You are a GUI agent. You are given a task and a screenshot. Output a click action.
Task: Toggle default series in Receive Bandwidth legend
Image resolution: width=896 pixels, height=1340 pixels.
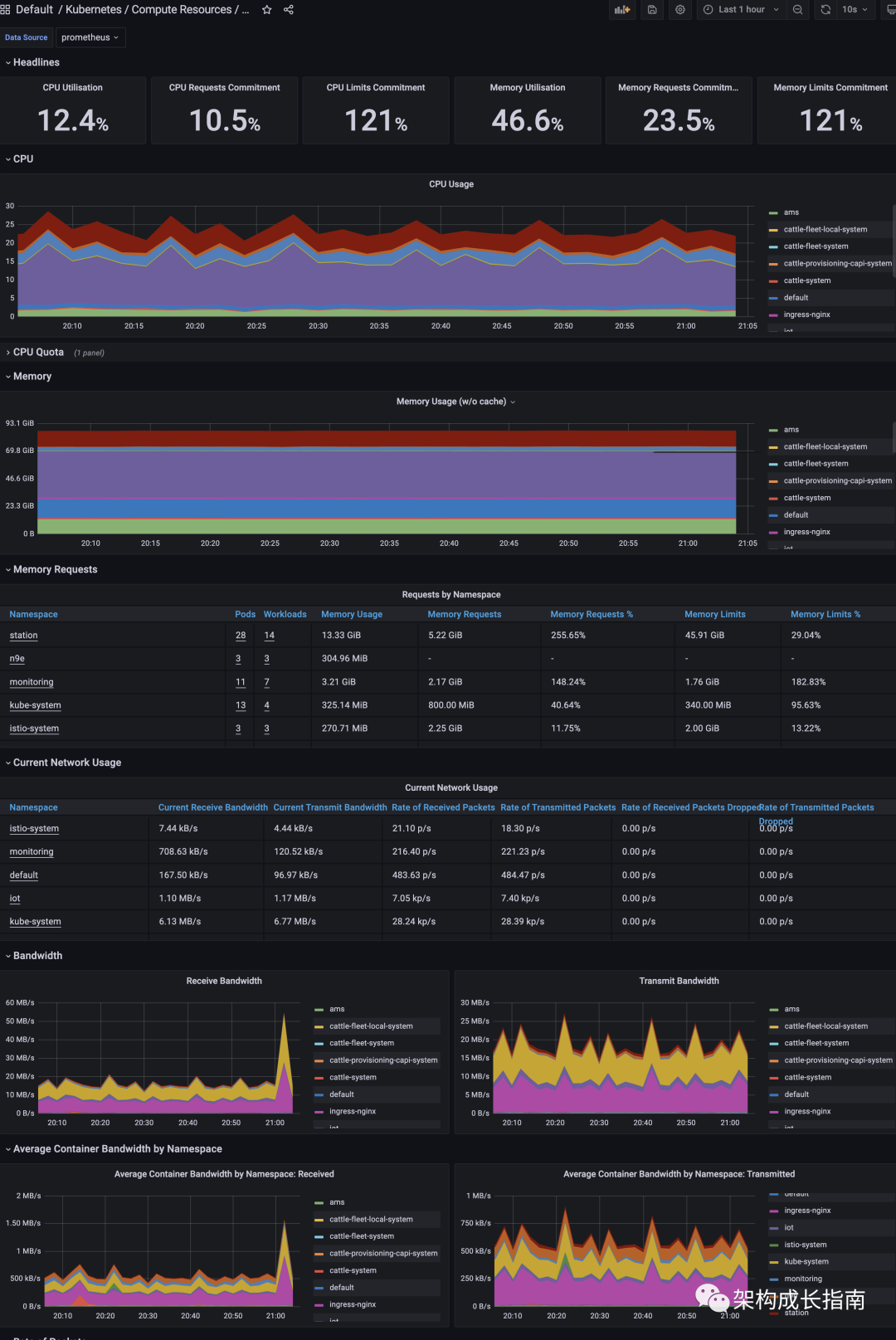341,1094
